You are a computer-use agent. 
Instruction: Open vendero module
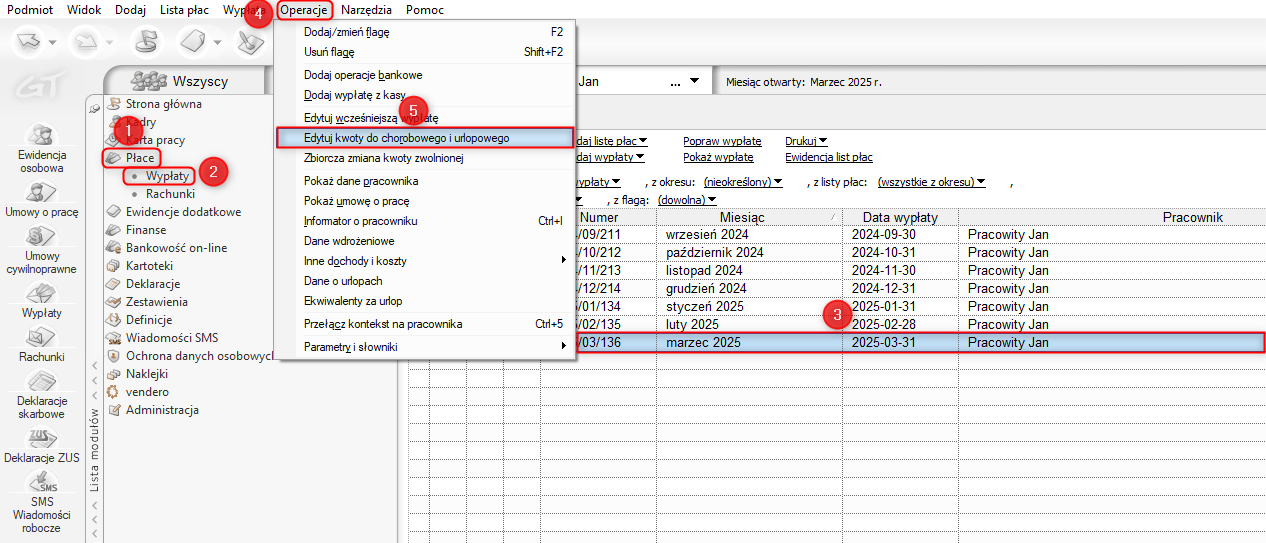[147, 392]
